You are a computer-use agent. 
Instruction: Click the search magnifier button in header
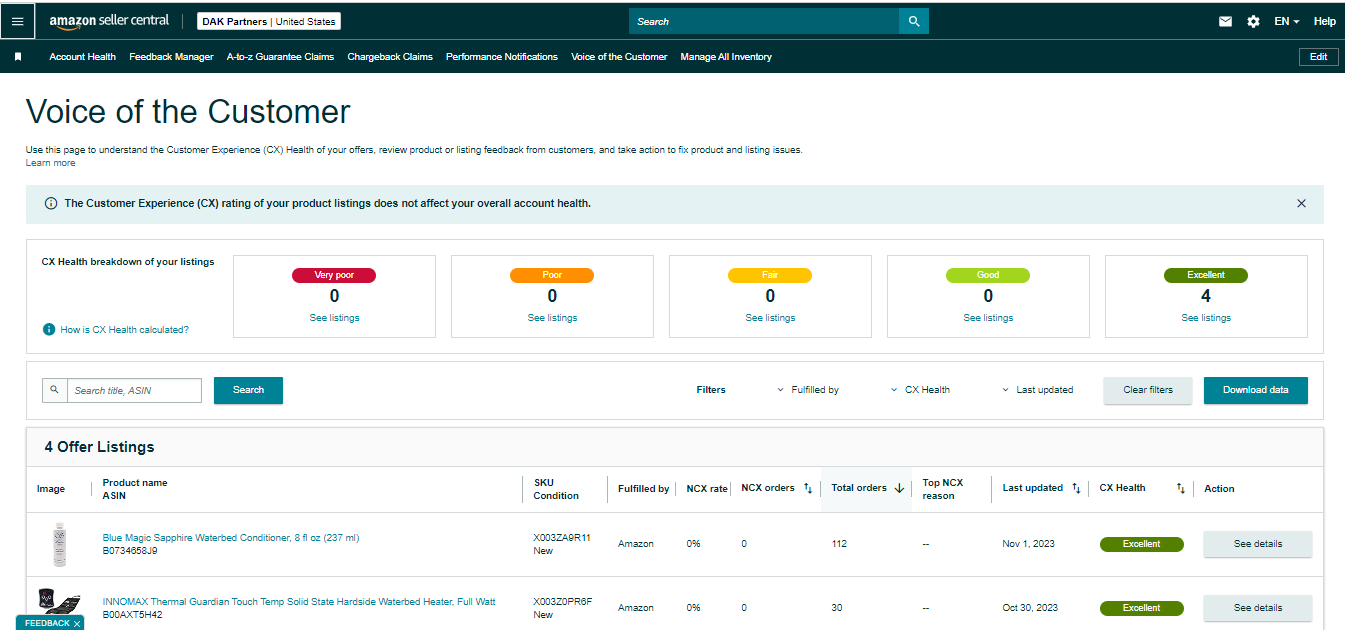[x=914, y=21]
